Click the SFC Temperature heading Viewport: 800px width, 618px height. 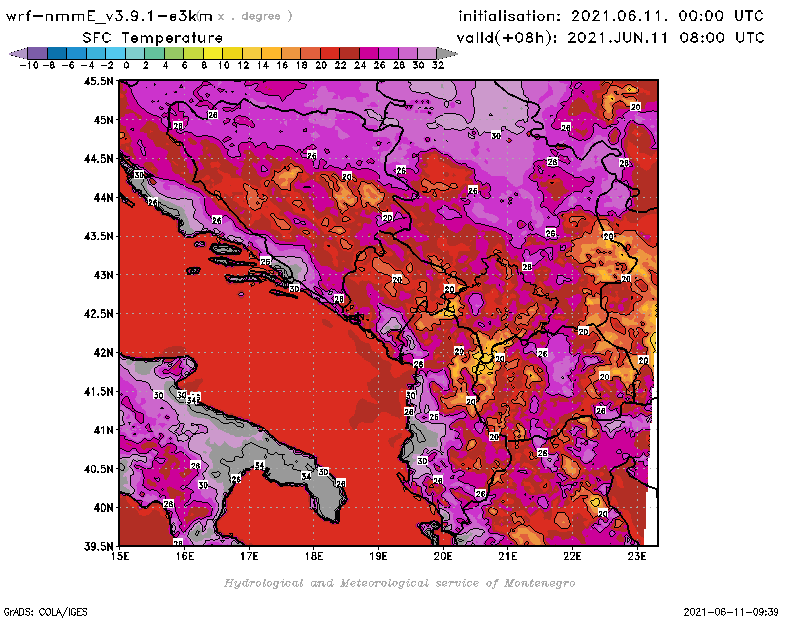[153, 38]
